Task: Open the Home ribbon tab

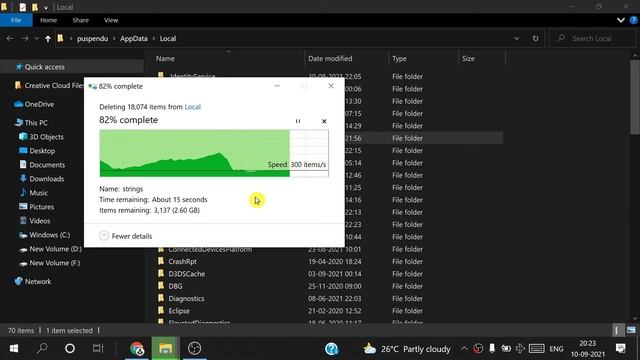Action: (x=49, y=20)
